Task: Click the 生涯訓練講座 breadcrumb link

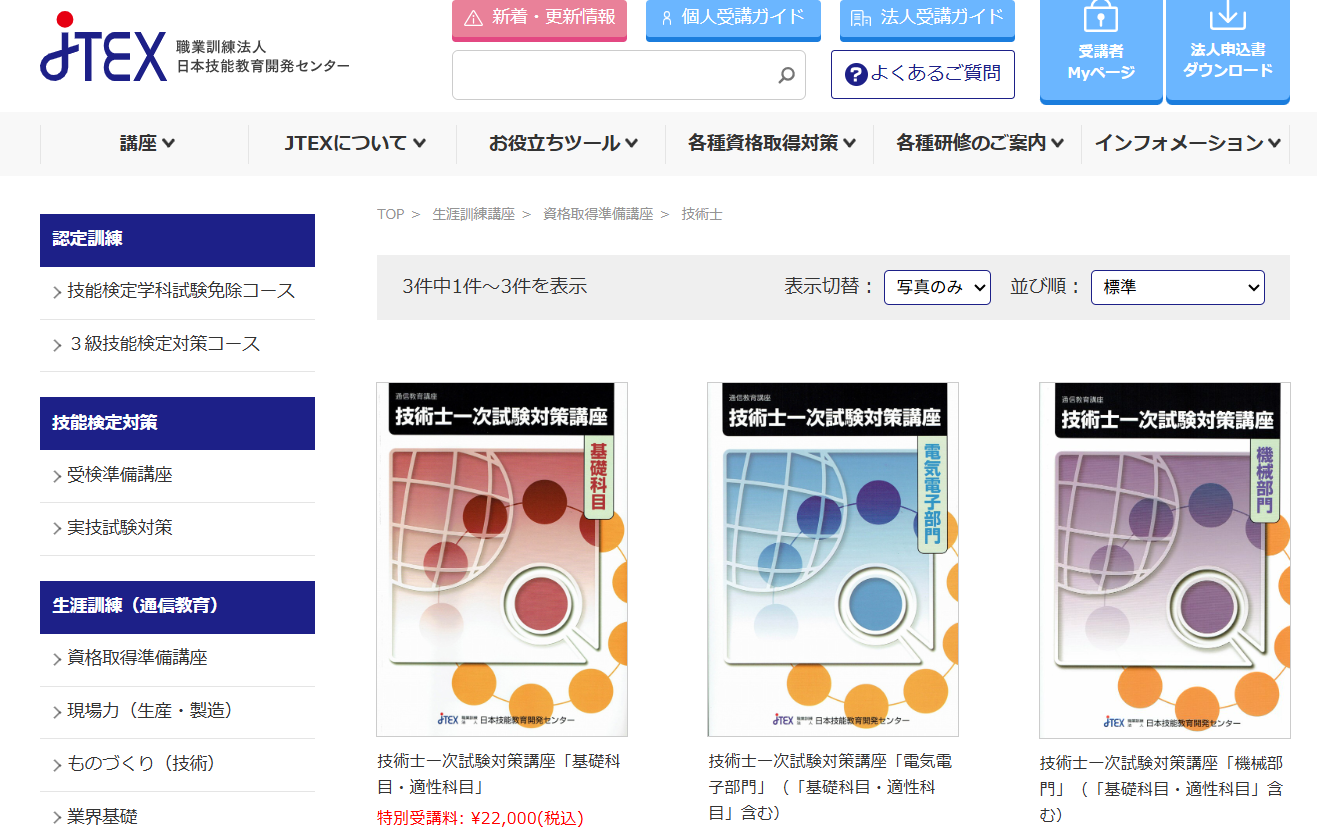Action: [473, 214]
